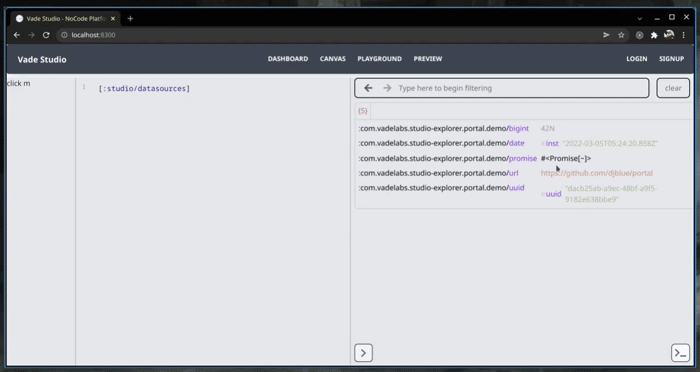Viewport: 700px width, 372px height.
Task: Open the Preview nav item
Action: (x=428, y=59)
